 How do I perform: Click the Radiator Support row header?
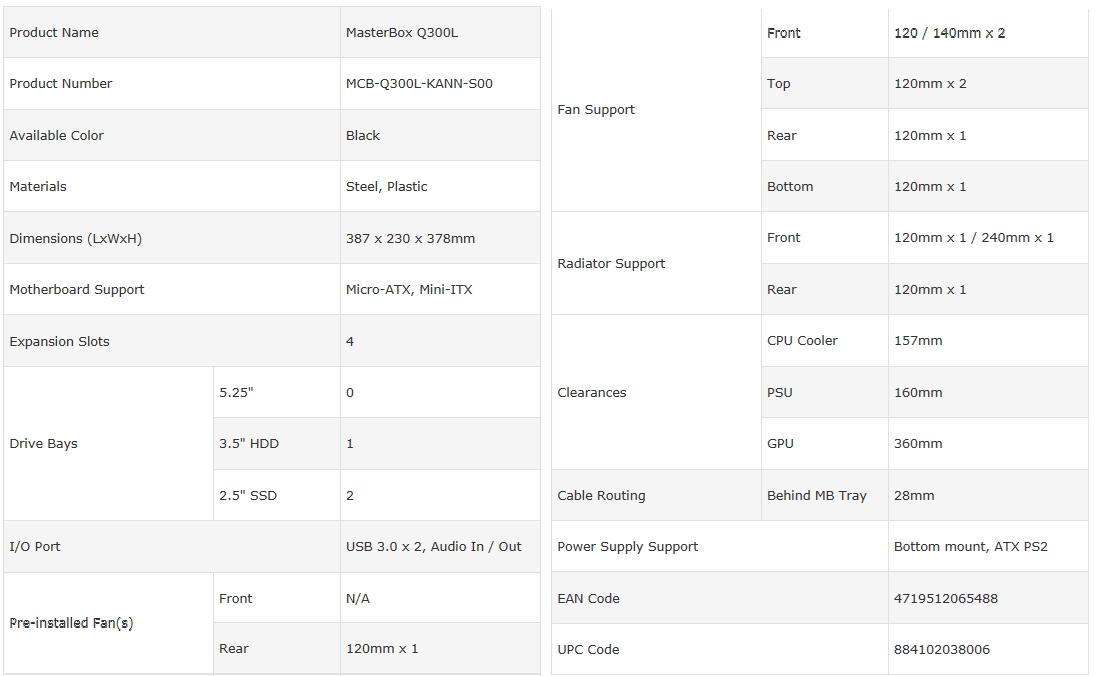tap(611, 263)
